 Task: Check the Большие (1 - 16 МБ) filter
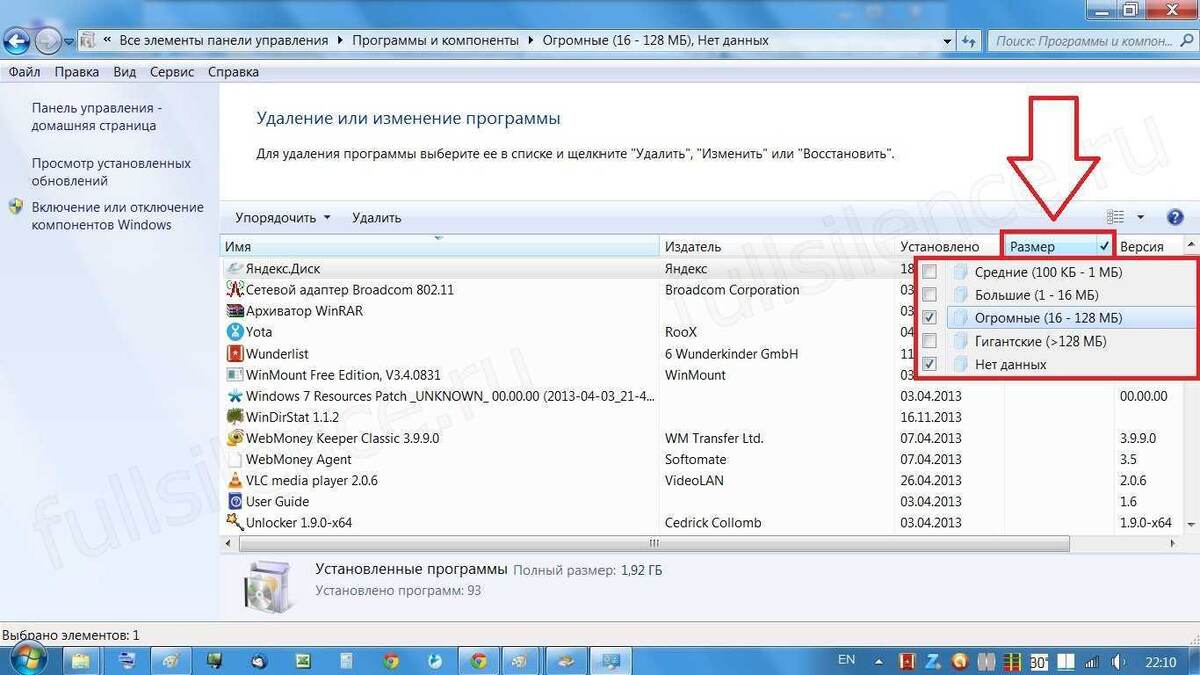coord(930,295)
